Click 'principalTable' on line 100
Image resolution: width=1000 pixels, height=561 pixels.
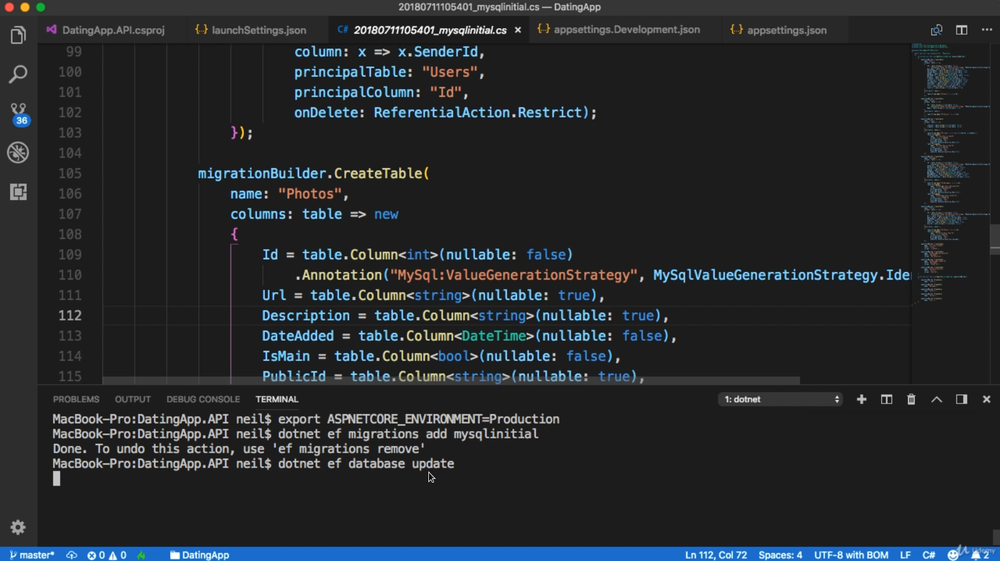click(350, 72)
